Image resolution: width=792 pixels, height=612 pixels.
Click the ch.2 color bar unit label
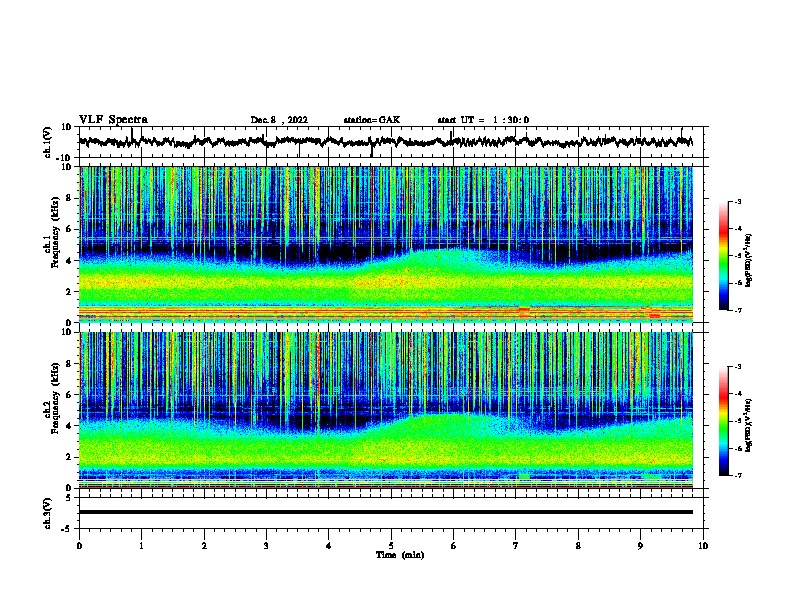tap(748, 425)
